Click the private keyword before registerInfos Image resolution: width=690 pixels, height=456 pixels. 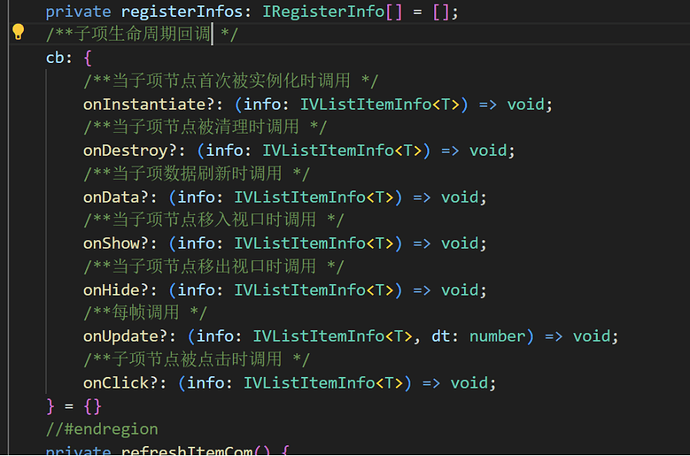(x=78, y=11)
